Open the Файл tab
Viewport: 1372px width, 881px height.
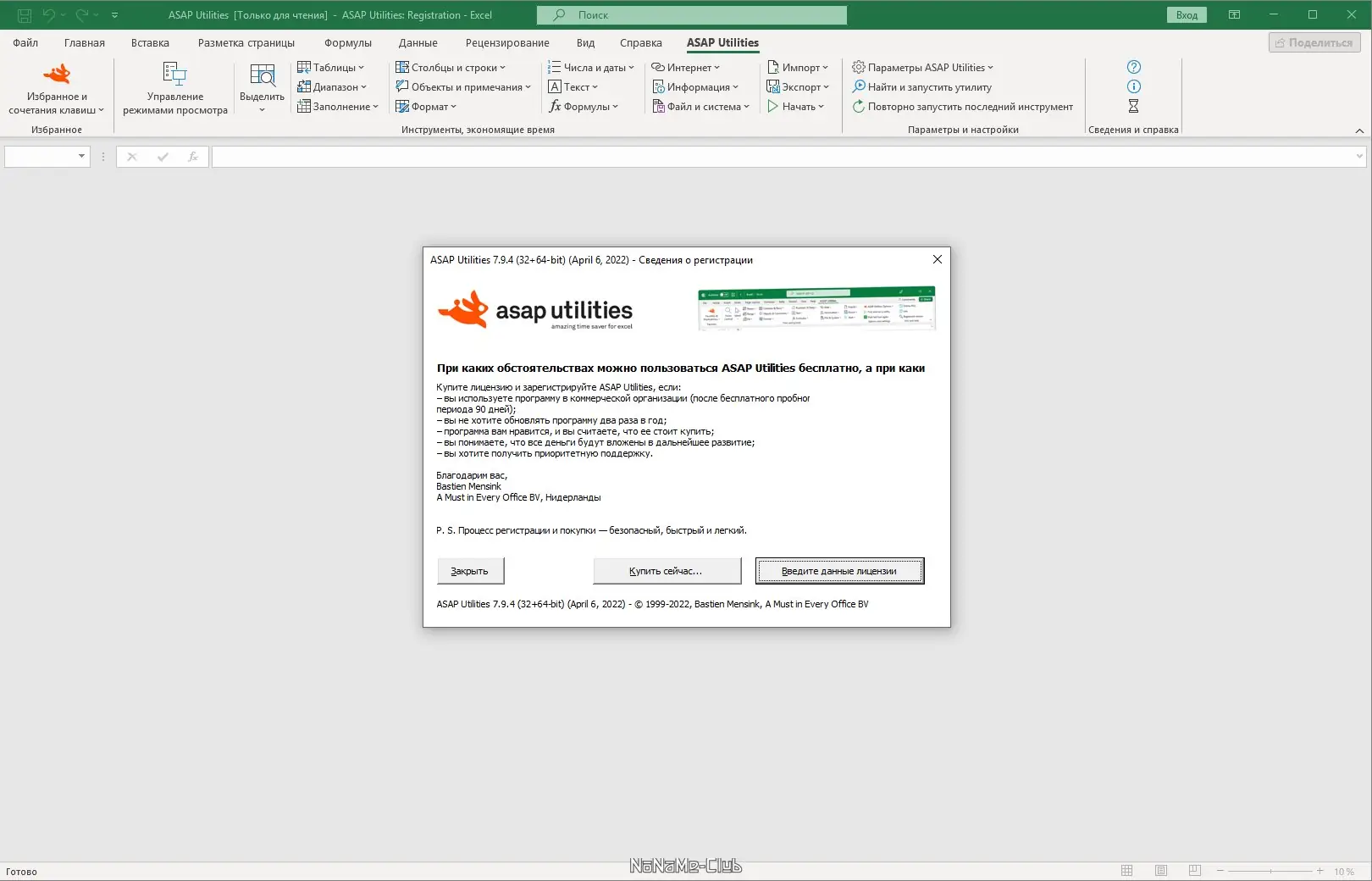tap(25, 43)
